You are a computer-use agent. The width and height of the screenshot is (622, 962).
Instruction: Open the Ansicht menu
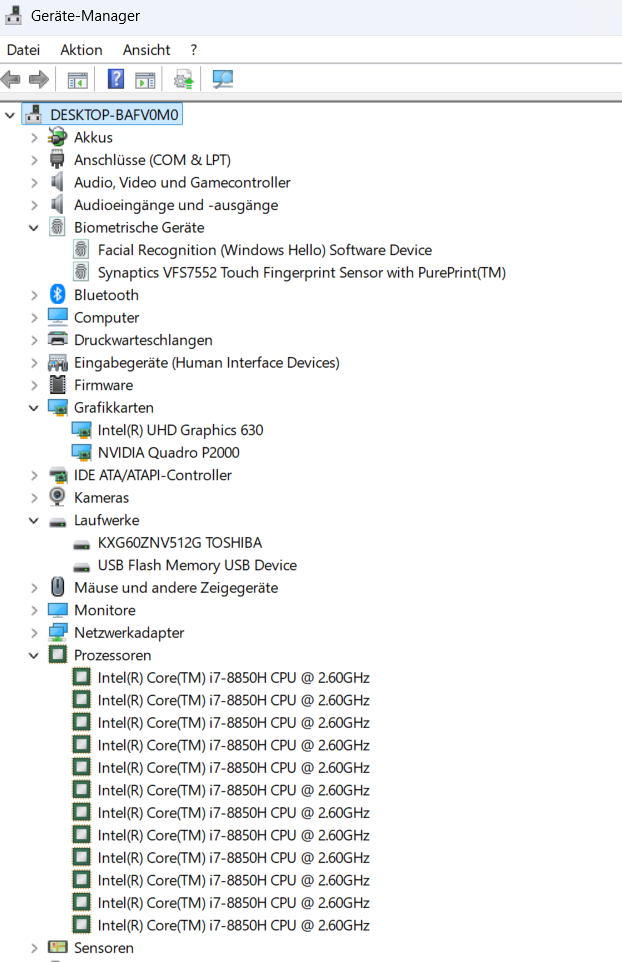146,50
